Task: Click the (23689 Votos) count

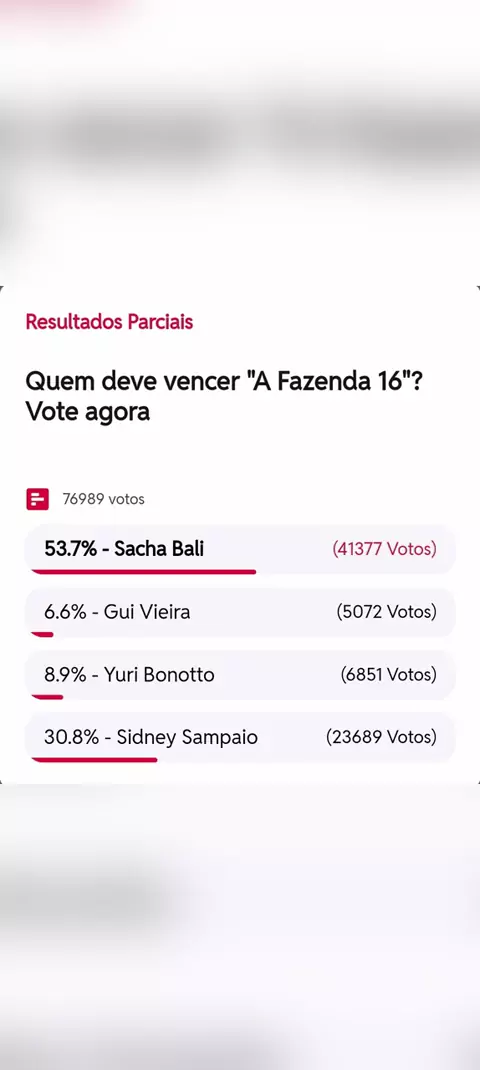Action: pyautogui.click(x=381, y=737)
